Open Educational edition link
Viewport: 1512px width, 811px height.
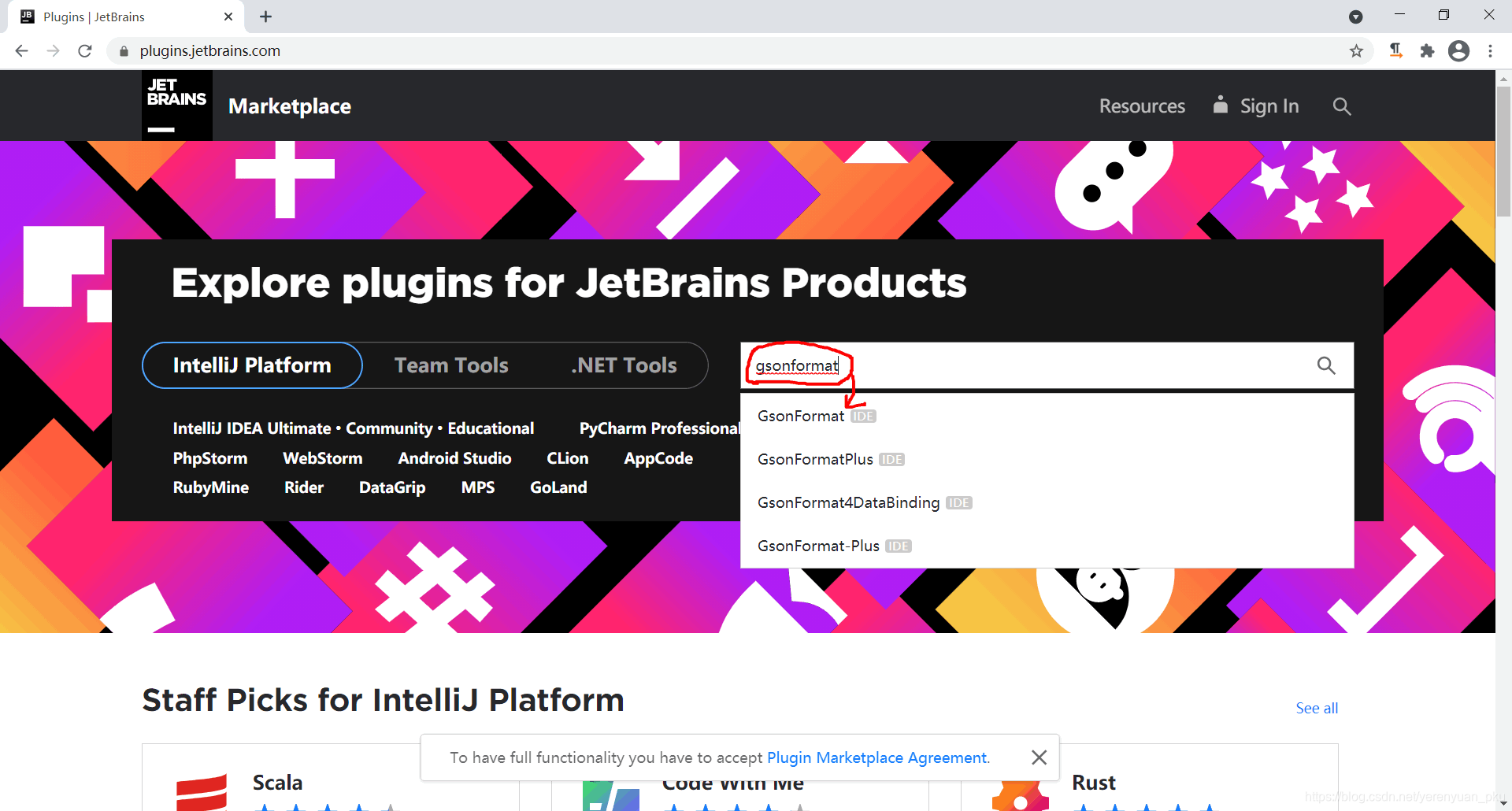(491, 428)
